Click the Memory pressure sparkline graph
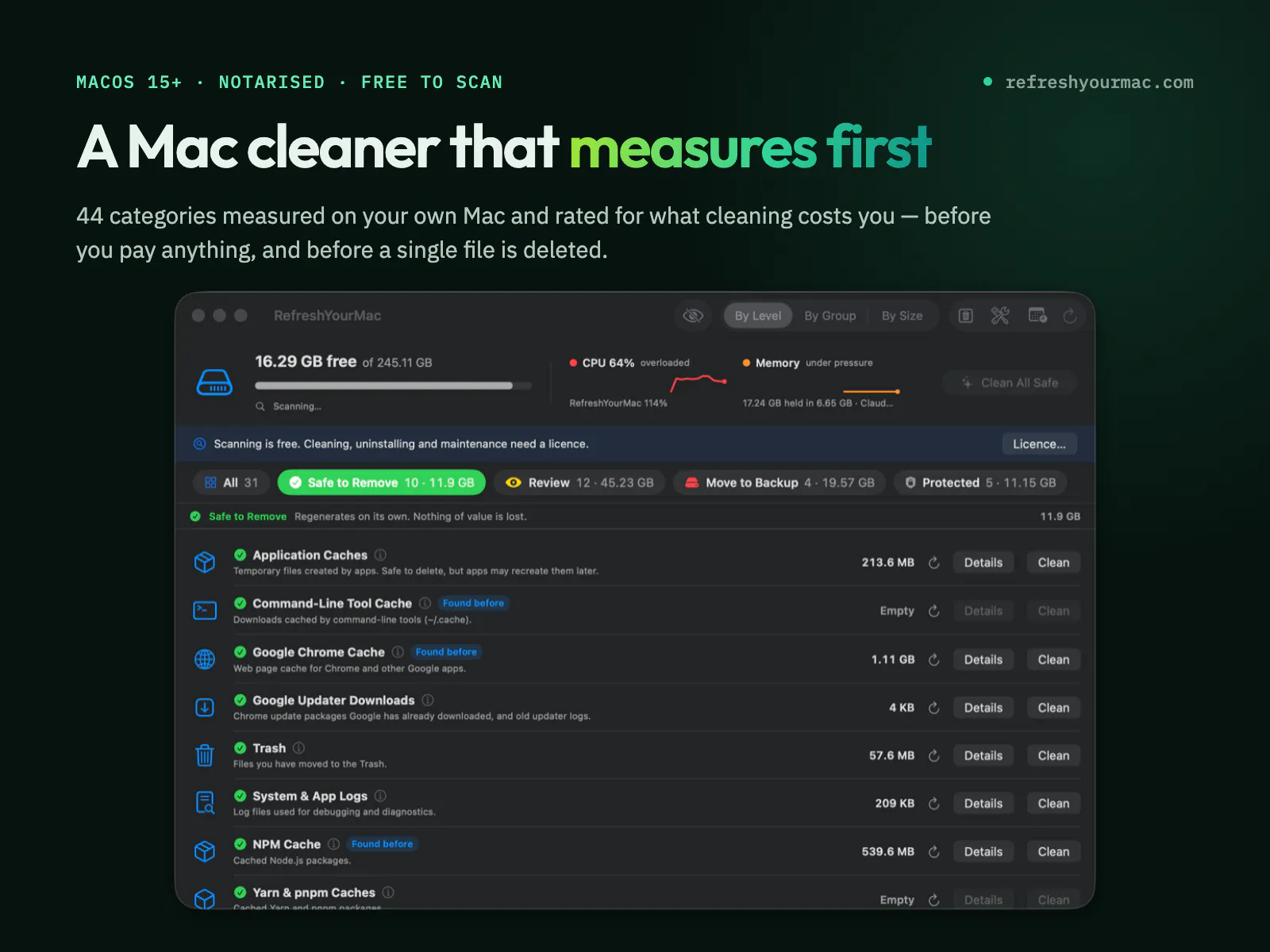Image resolution: width=1270 pixels, height=952 pixels. pyautogui.click(x=871, y=391)
